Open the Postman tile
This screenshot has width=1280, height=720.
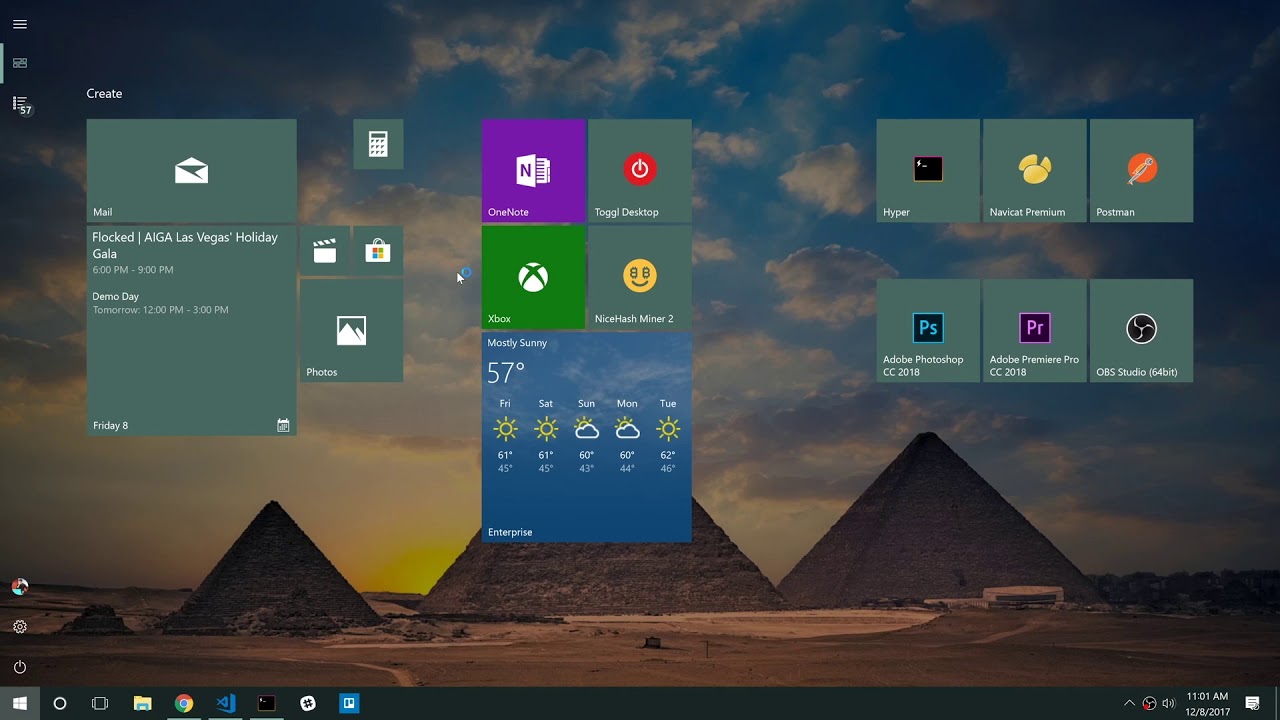click(x=1141, y=170)
